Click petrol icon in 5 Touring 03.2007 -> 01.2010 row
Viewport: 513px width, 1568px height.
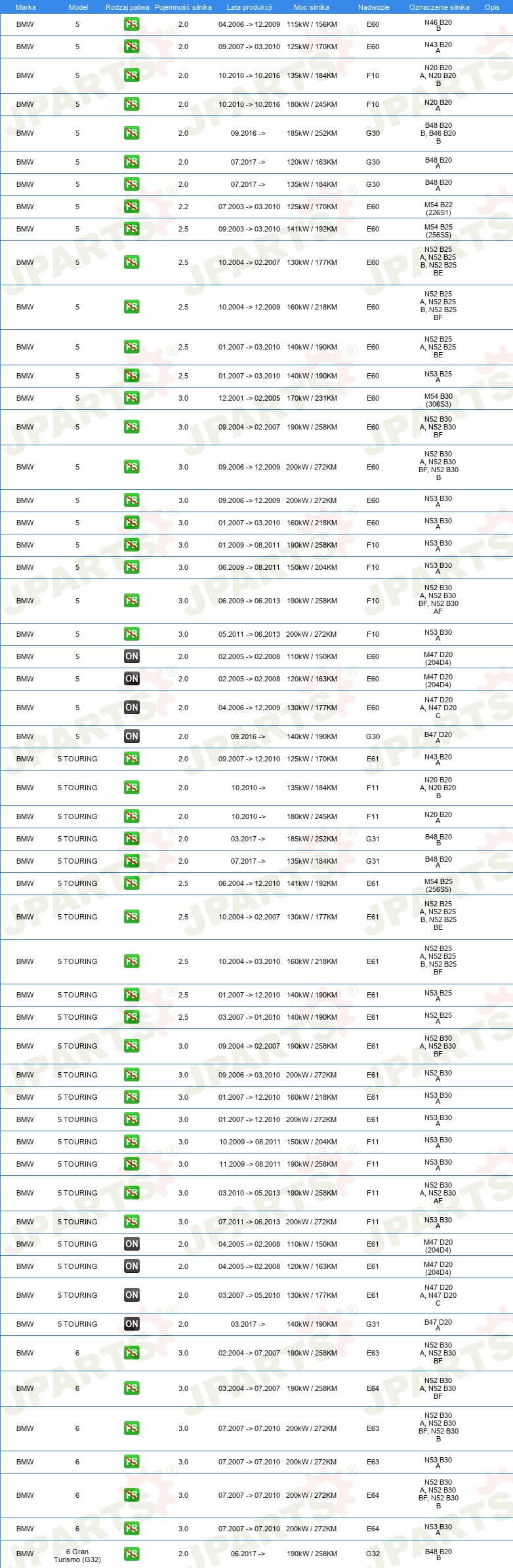(132, 1017)
